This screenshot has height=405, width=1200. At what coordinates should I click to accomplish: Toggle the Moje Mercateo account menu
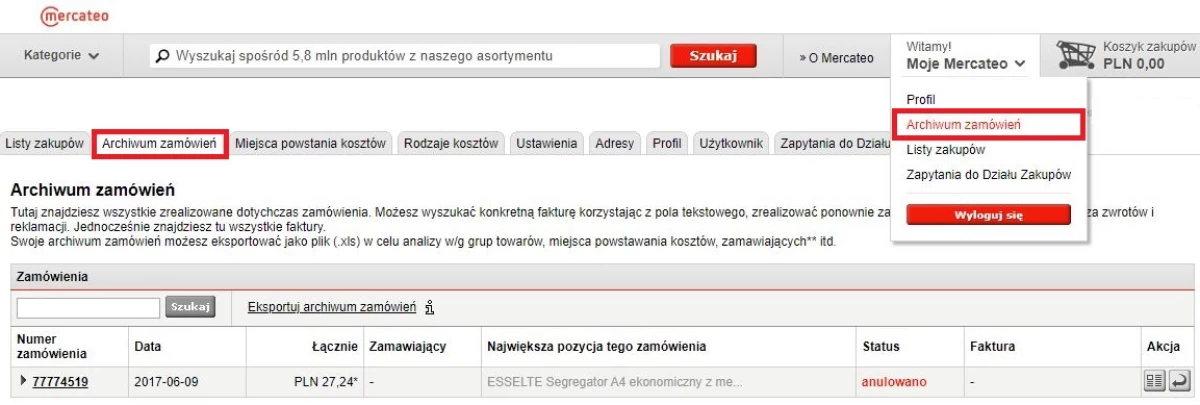tap(965, 64)
